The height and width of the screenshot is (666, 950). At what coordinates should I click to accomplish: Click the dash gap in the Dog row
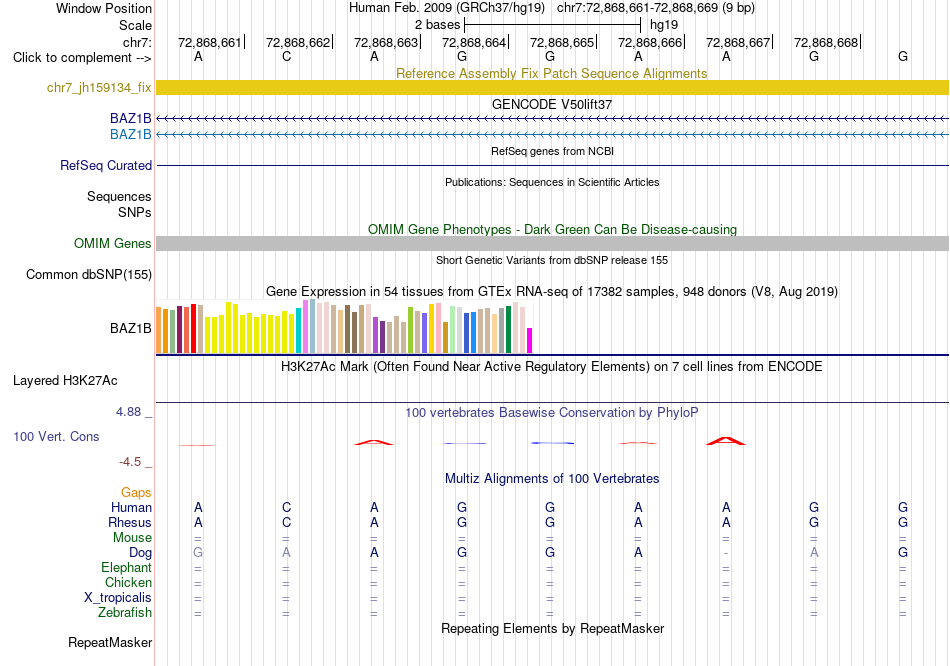point(726,553)
